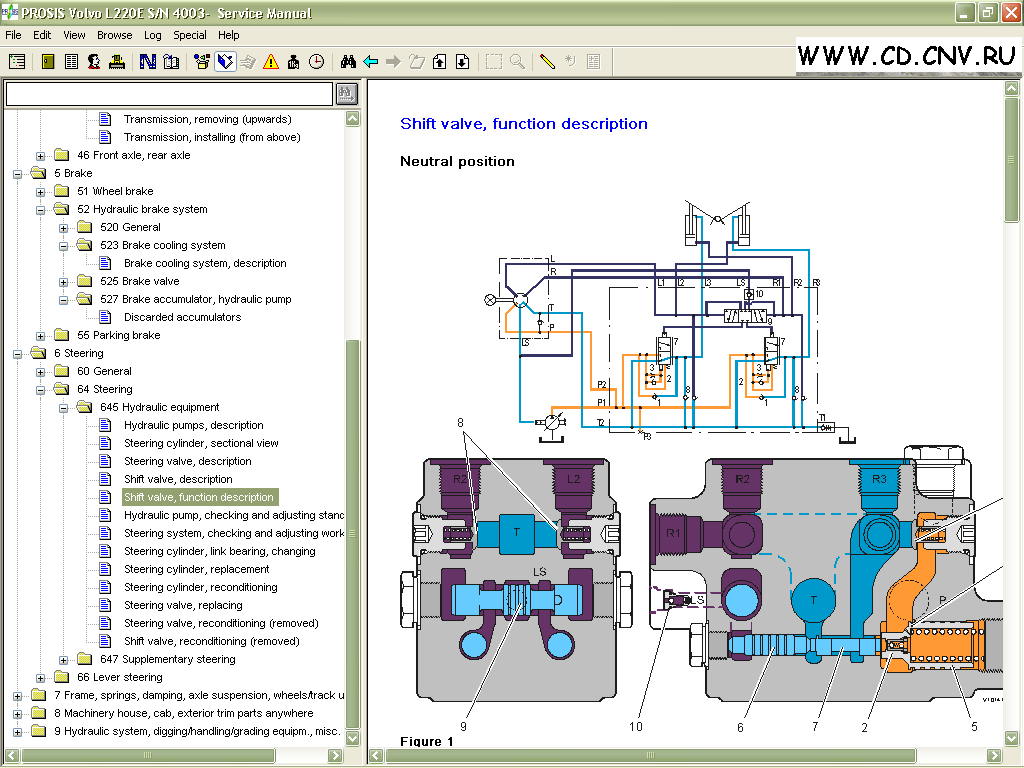Open the Browse menu
This screenshot has height=768, width=1024.
pyautogui.click(x=114, y=35)
